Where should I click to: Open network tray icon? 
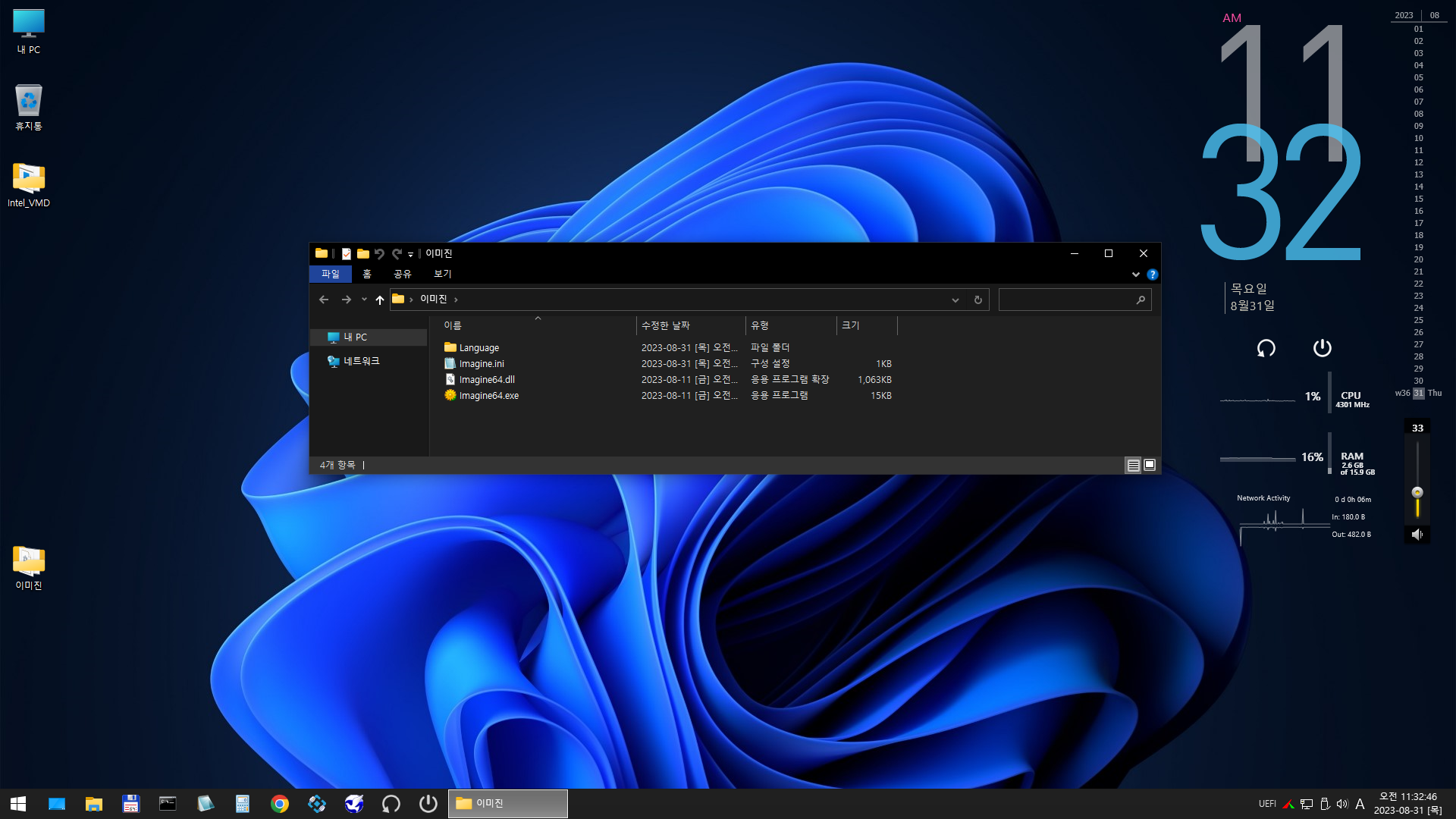[x=1307, y=804]
